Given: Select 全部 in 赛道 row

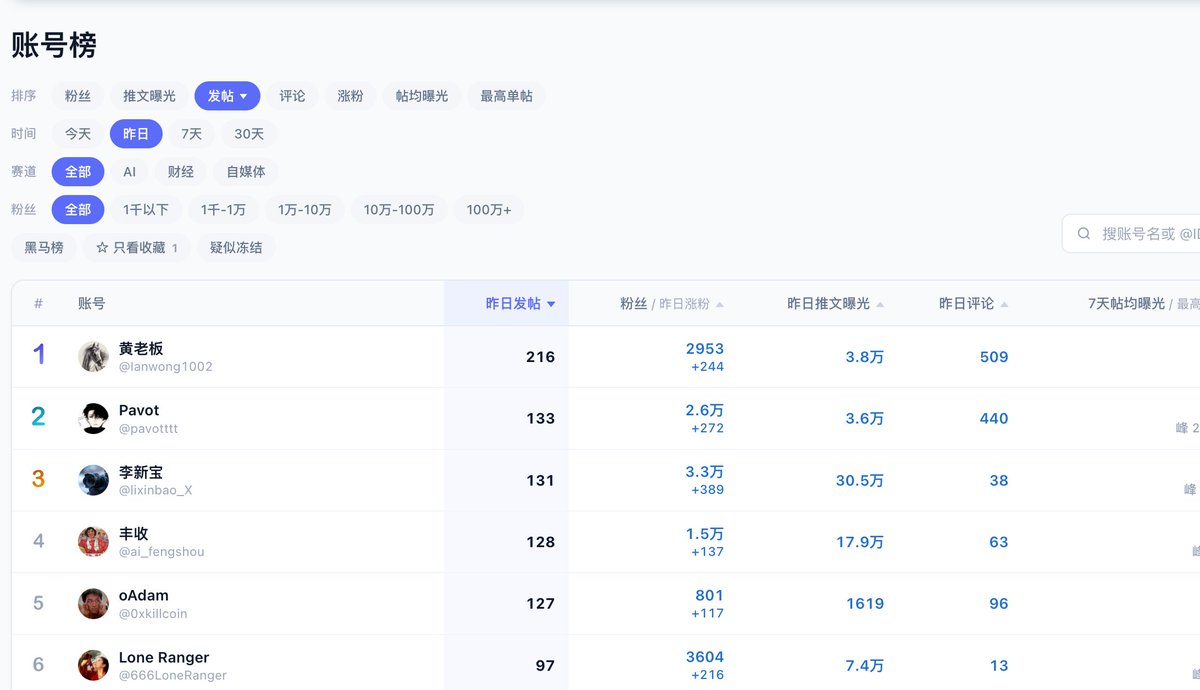Looking at the screenshot, I should click(x=78, y=172).
